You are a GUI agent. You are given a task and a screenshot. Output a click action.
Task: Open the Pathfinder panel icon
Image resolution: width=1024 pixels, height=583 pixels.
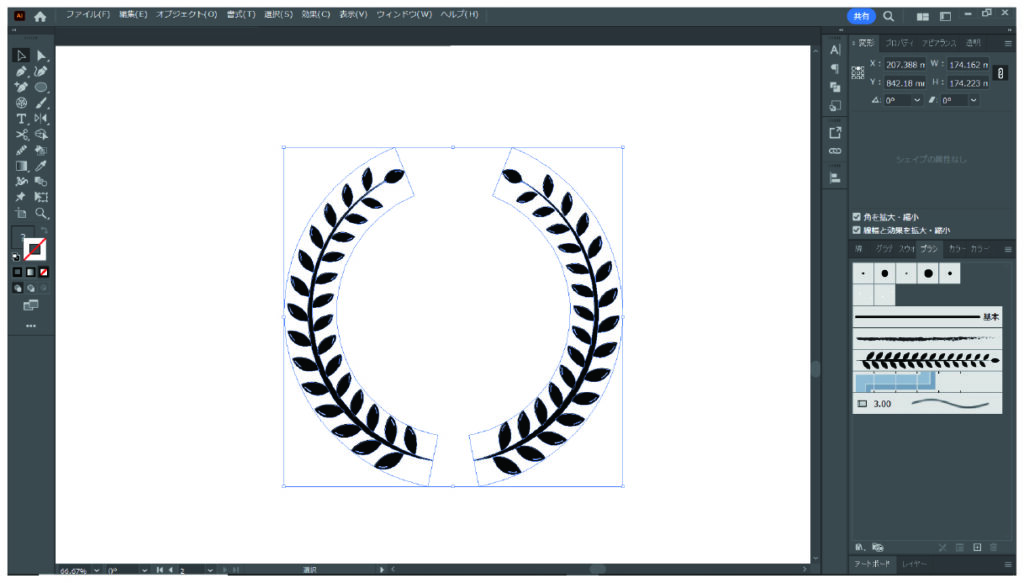click(x=835, y=87)
